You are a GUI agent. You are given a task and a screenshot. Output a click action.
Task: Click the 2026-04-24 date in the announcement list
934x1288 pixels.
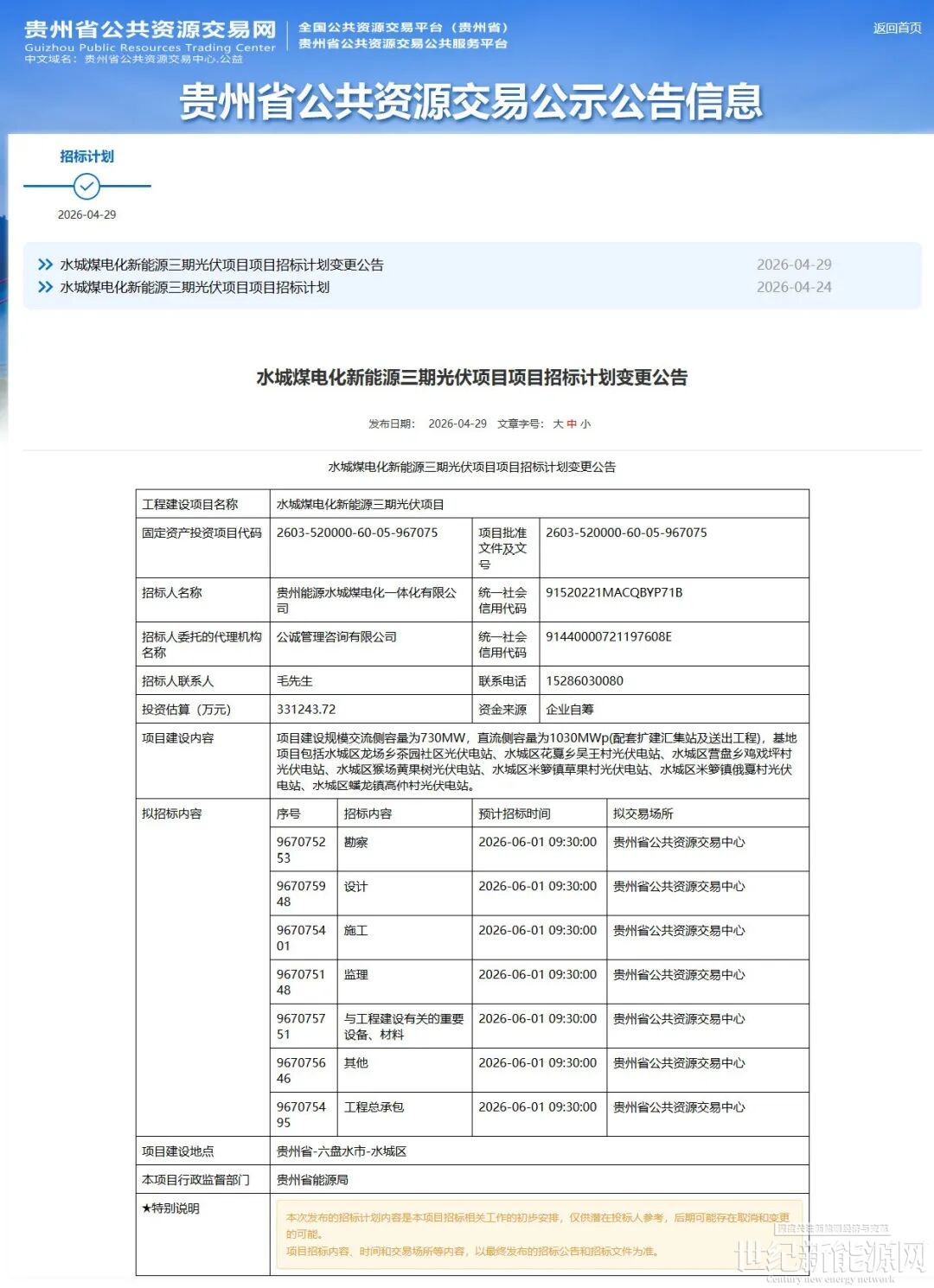tap(793, 287)
